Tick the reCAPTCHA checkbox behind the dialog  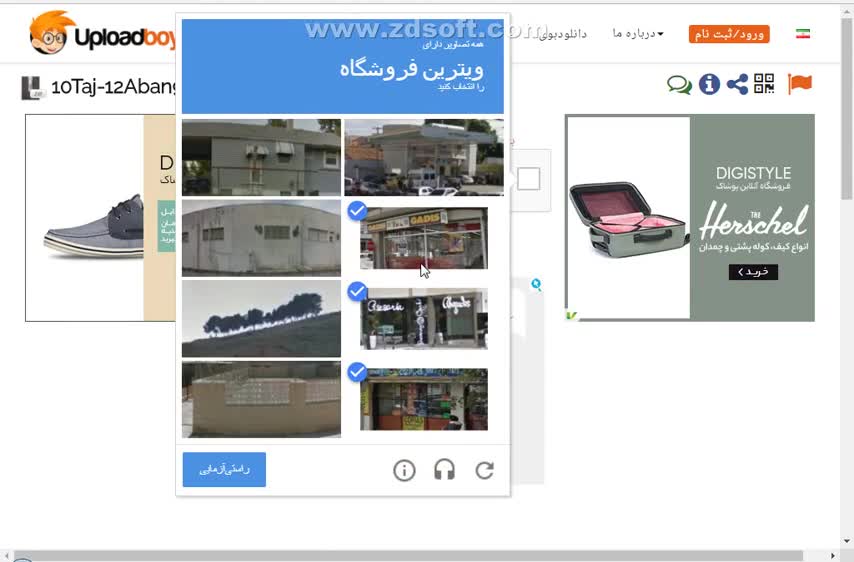click(528, 179)
